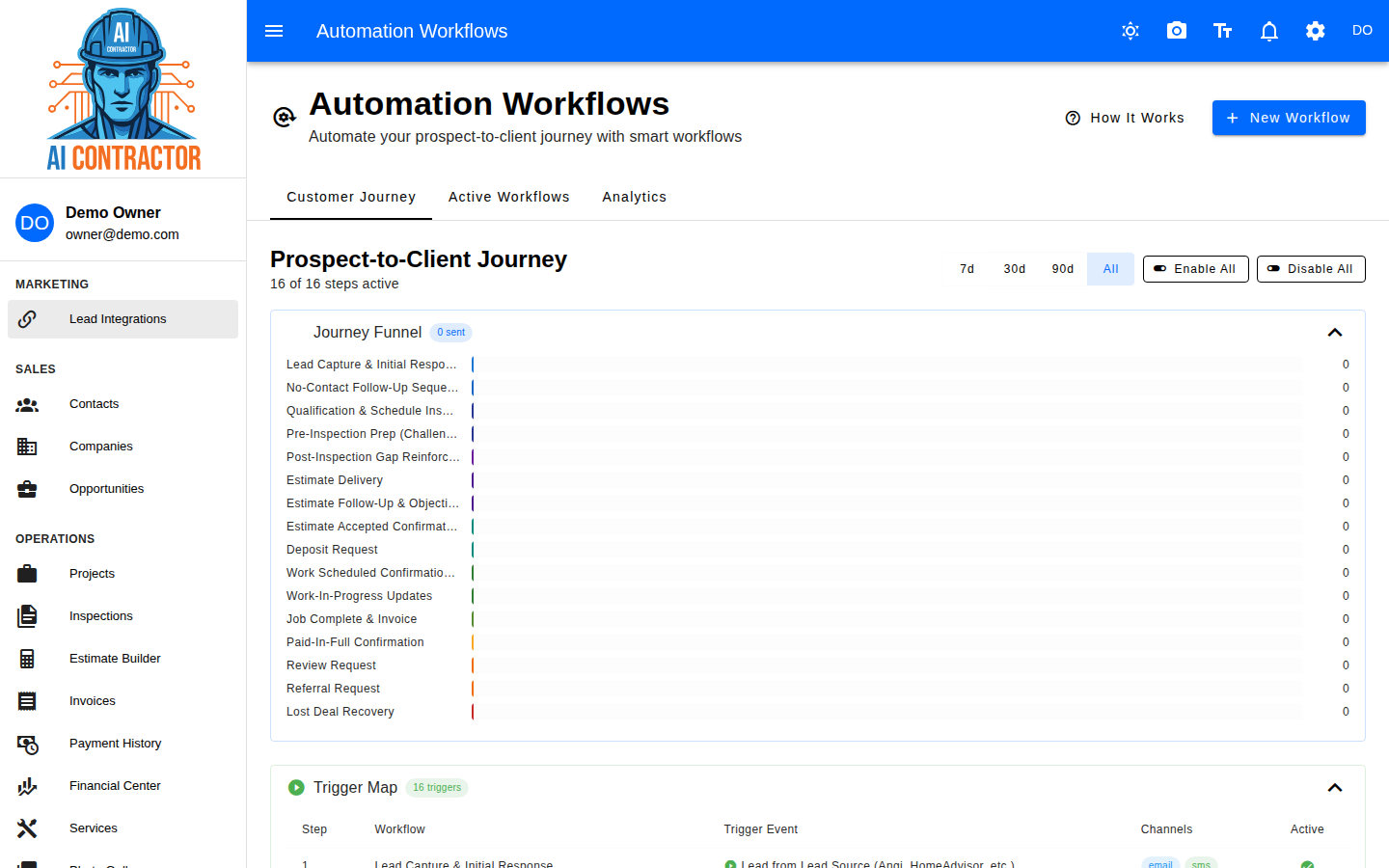Switch to the Analytics tab
1389x868 pixels.
(635, 197)
